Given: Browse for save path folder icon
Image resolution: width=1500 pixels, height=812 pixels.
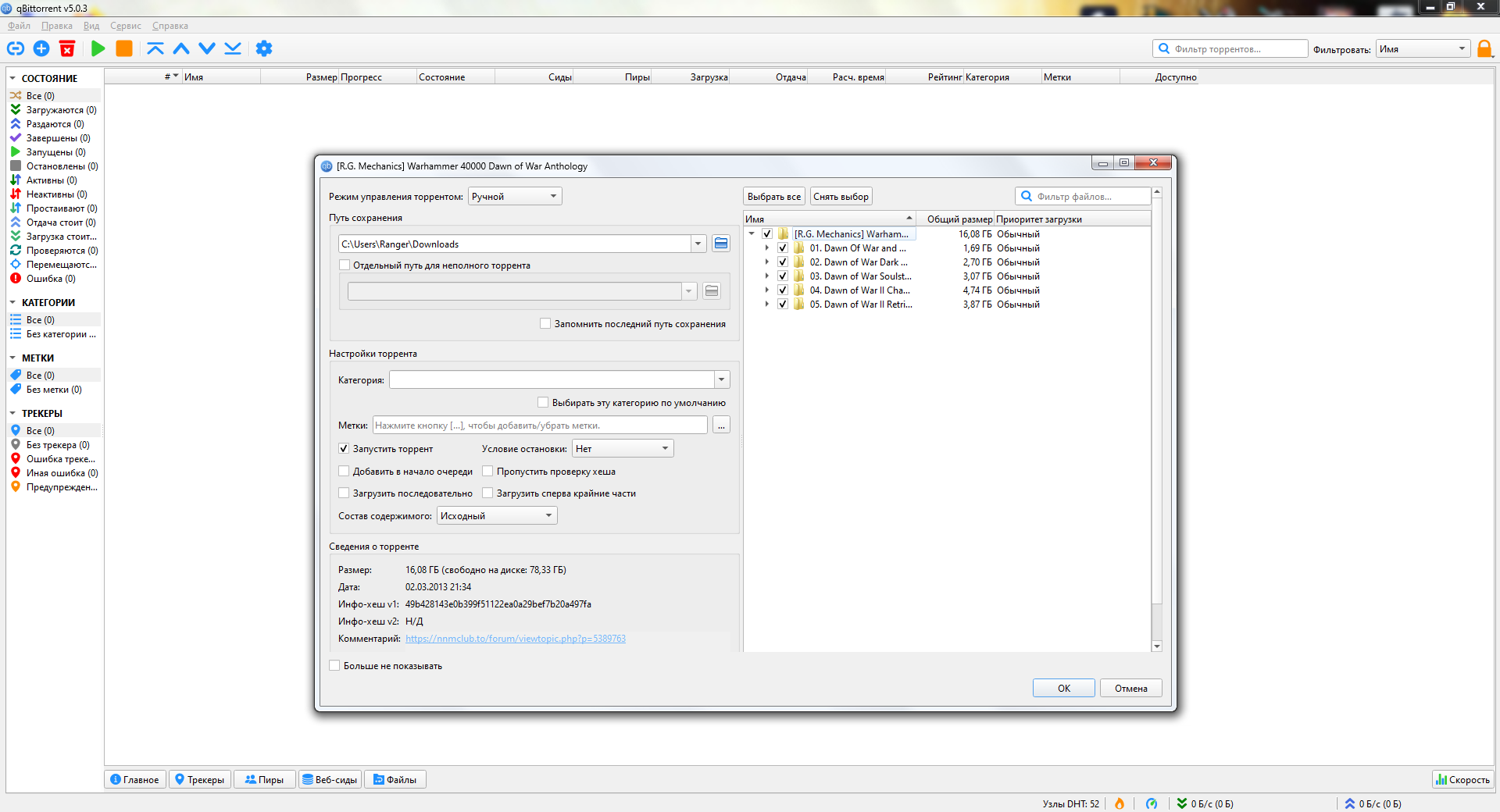Looking at the screenshot, I should [721, 244].
